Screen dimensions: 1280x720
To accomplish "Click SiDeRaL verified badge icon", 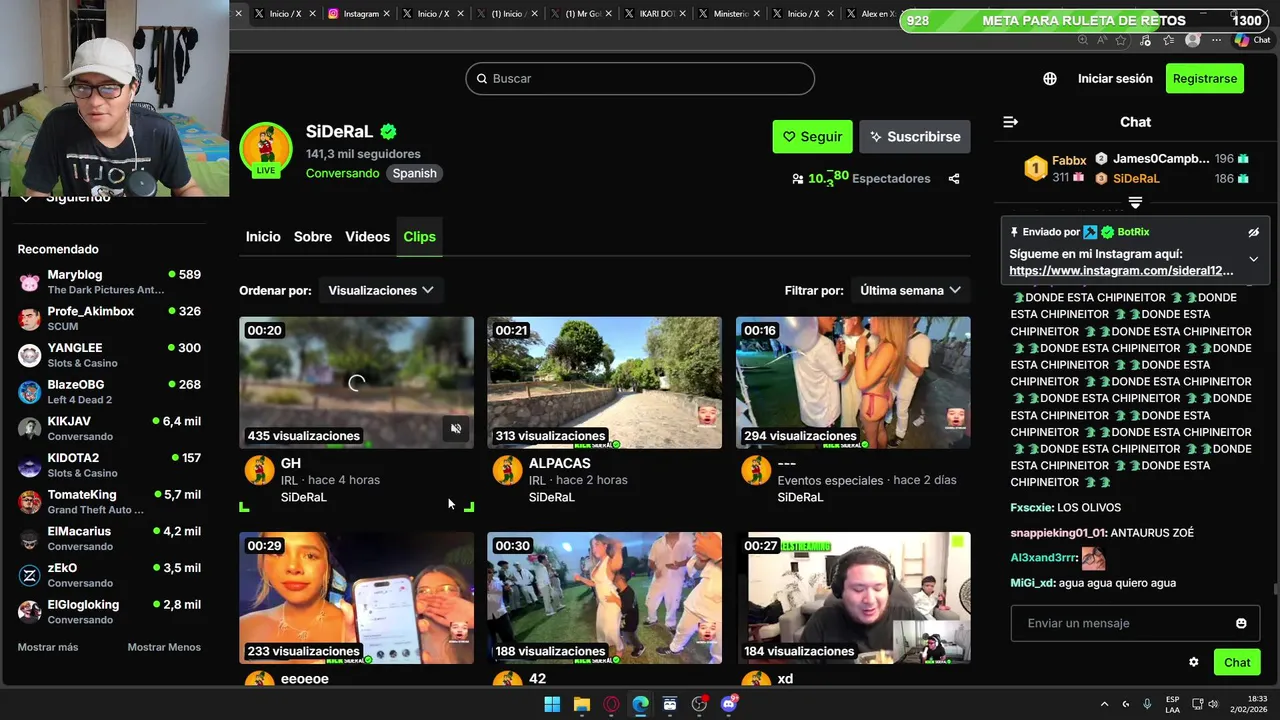I will click(388, 132).
